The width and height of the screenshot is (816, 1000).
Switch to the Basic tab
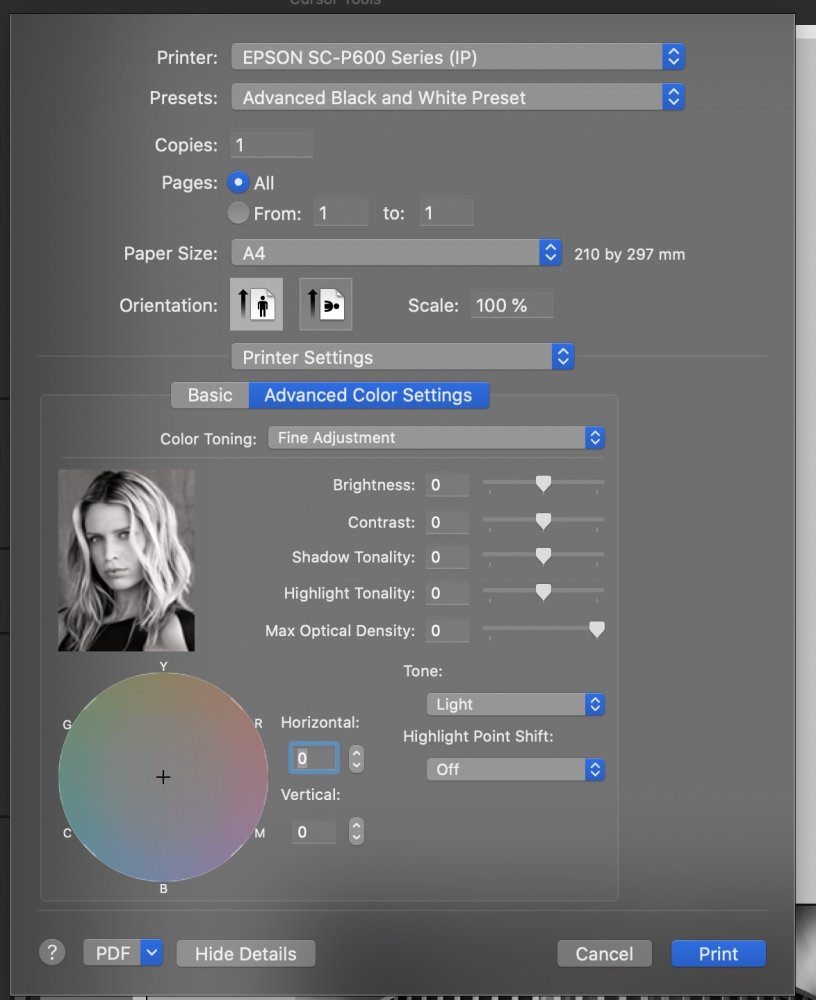210,395
